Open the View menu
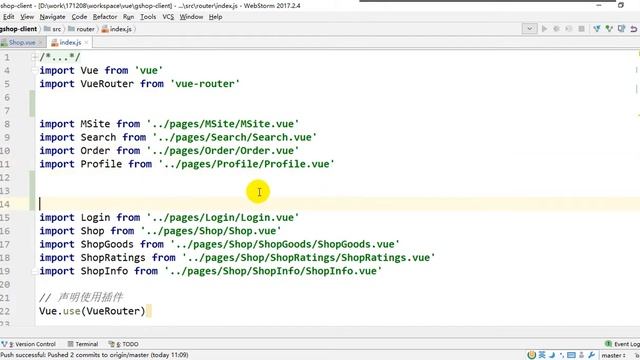The image size is (640, 360). click(27, 17)
